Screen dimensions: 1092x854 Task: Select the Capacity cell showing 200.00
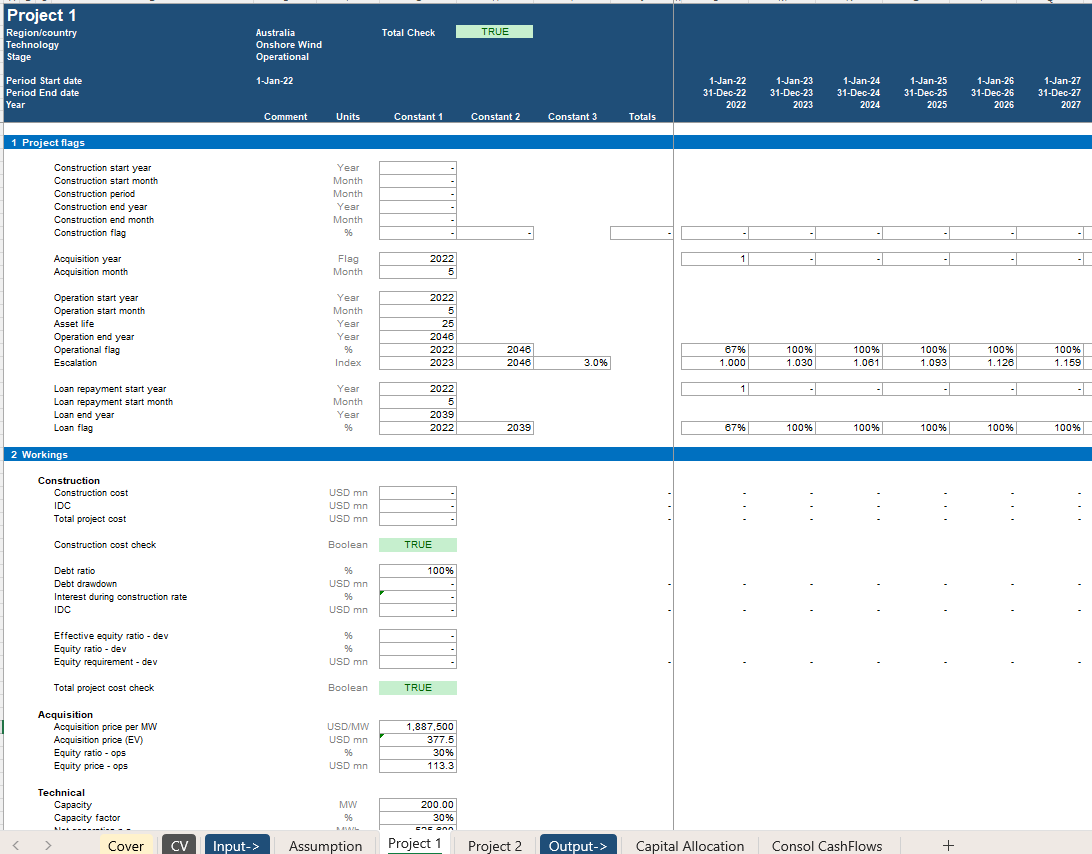[418, 805]
